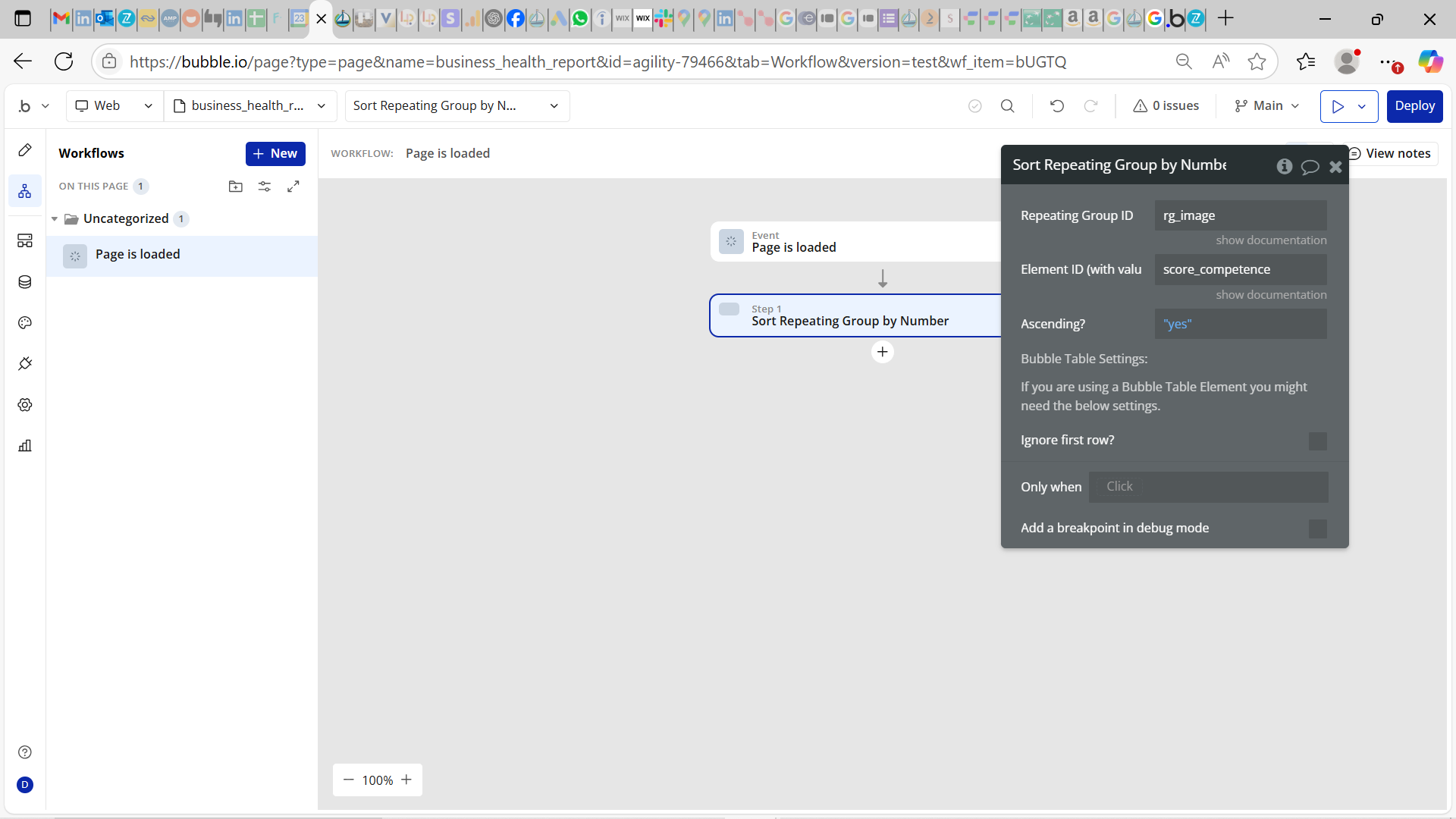1456x819 pixels.
Task: Open the action comment bubble icon
Action: [x=1310, y=167]
